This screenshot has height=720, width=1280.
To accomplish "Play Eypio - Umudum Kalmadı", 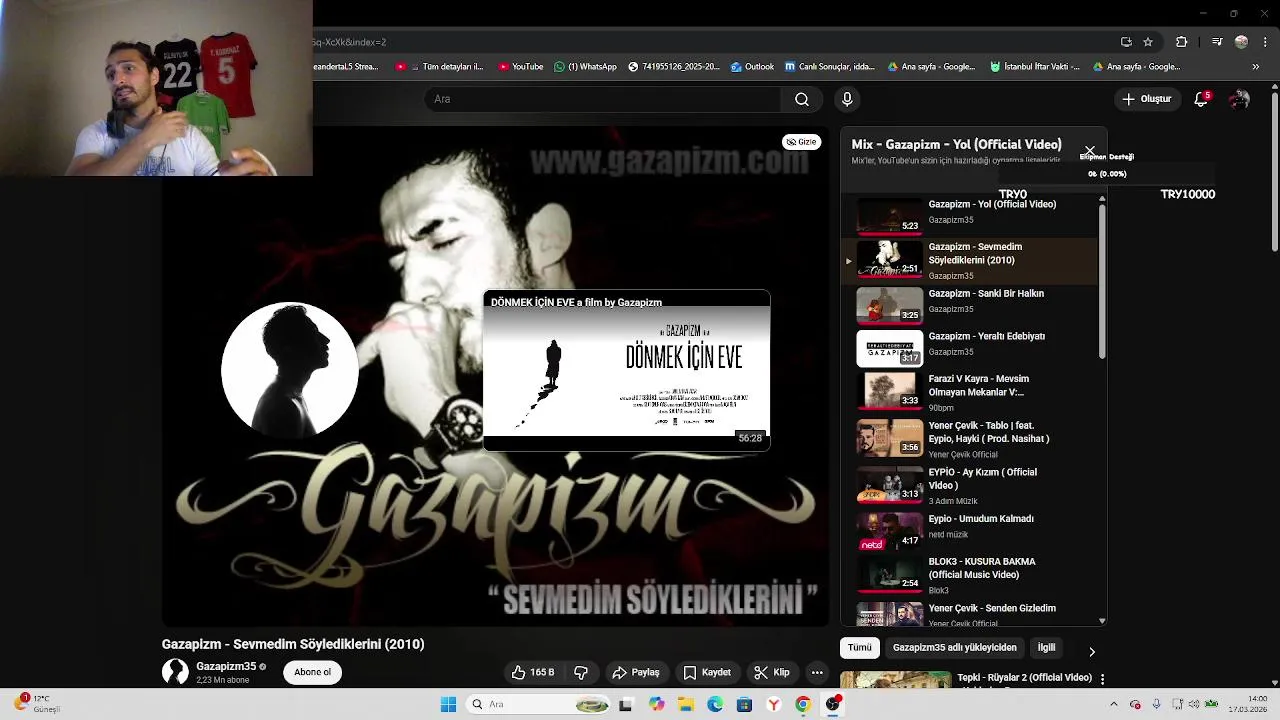I will [x=970, y=530].
